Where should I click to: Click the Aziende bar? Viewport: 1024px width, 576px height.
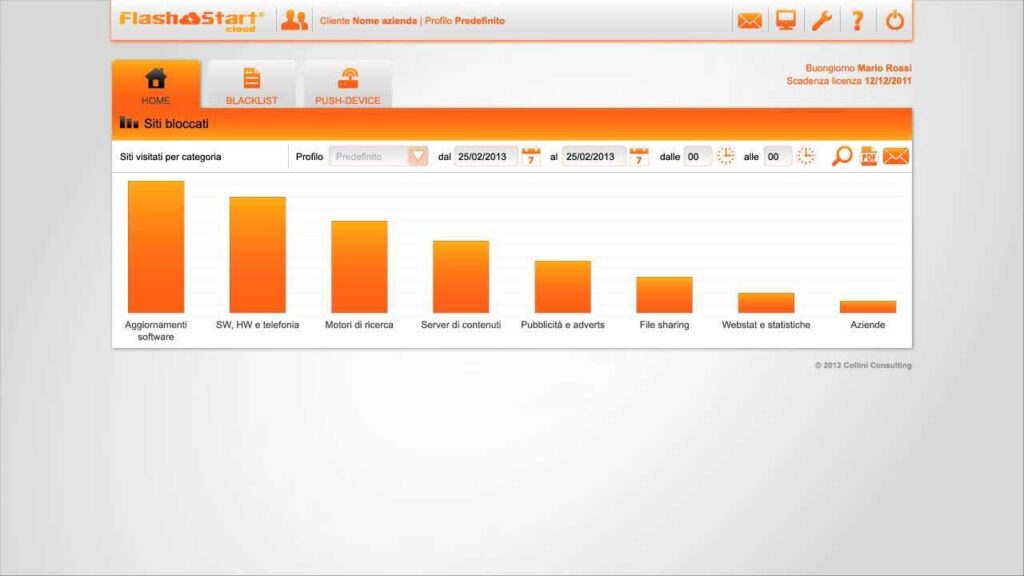pos(868,307)
